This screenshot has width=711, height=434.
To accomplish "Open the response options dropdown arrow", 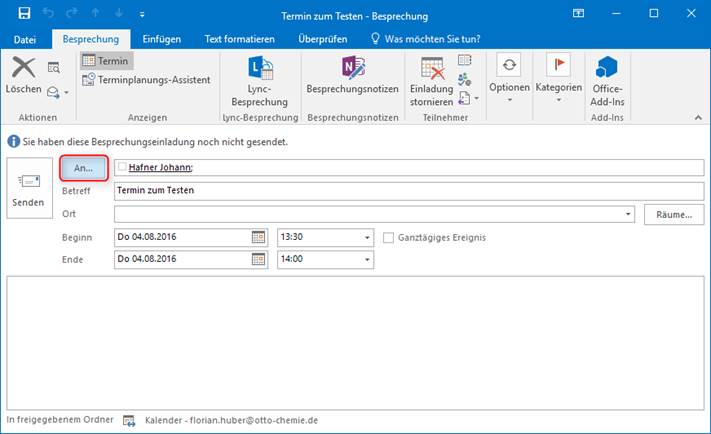I will [477, 98].
